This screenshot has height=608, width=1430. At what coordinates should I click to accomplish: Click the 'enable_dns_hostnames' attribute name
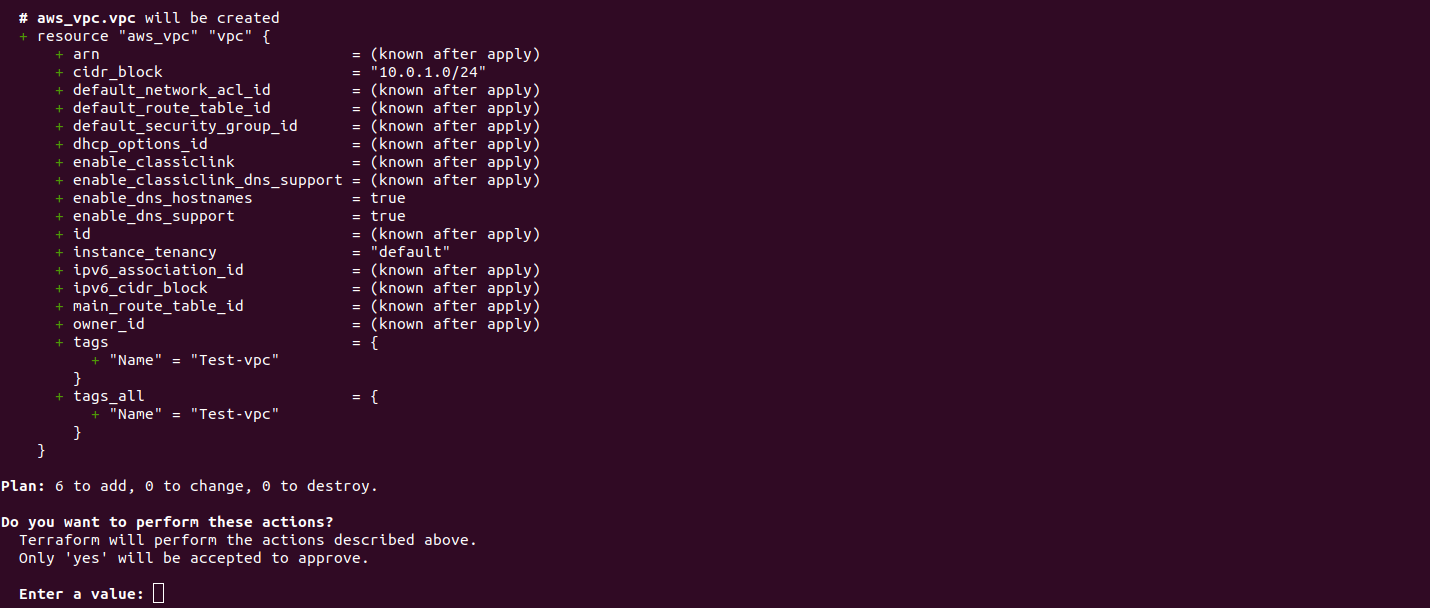(x=163, y=198)
